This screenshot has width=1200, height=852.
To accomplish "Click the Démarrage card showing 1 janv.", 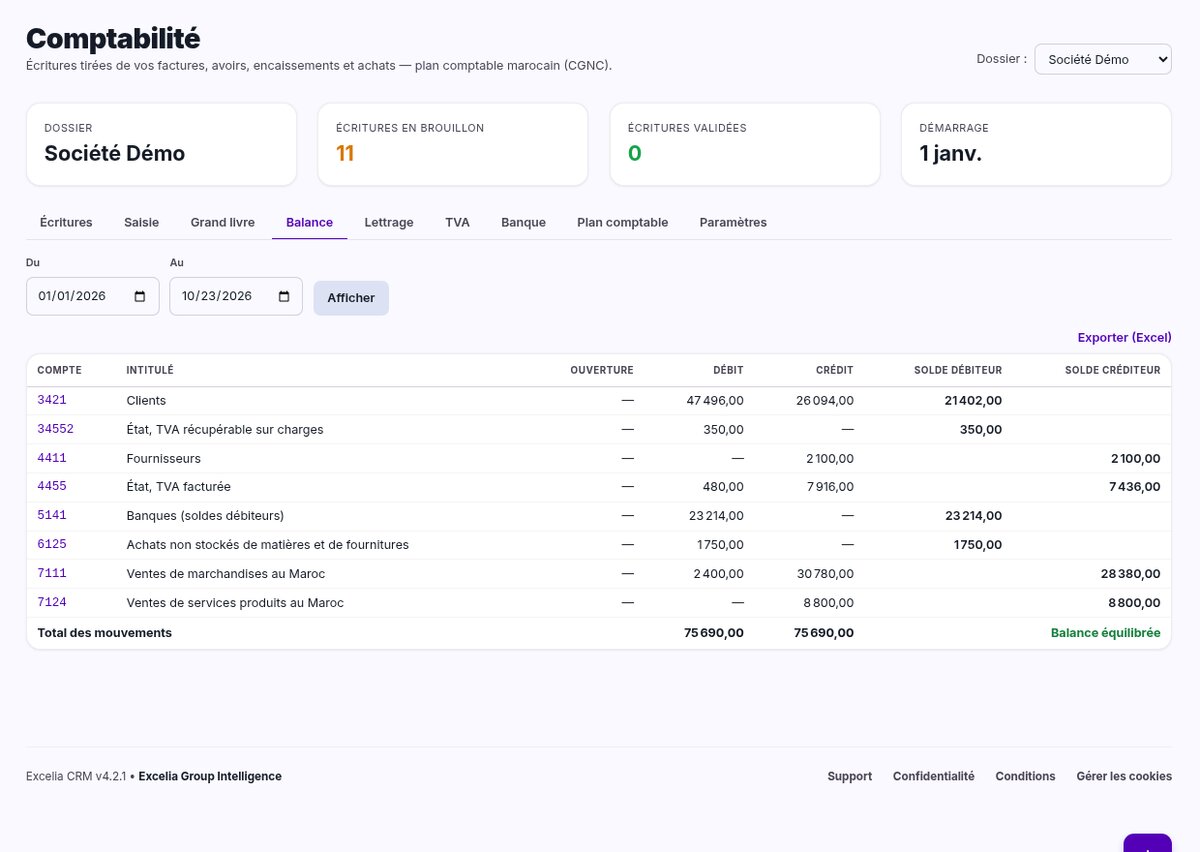I will coord(1036,144).
